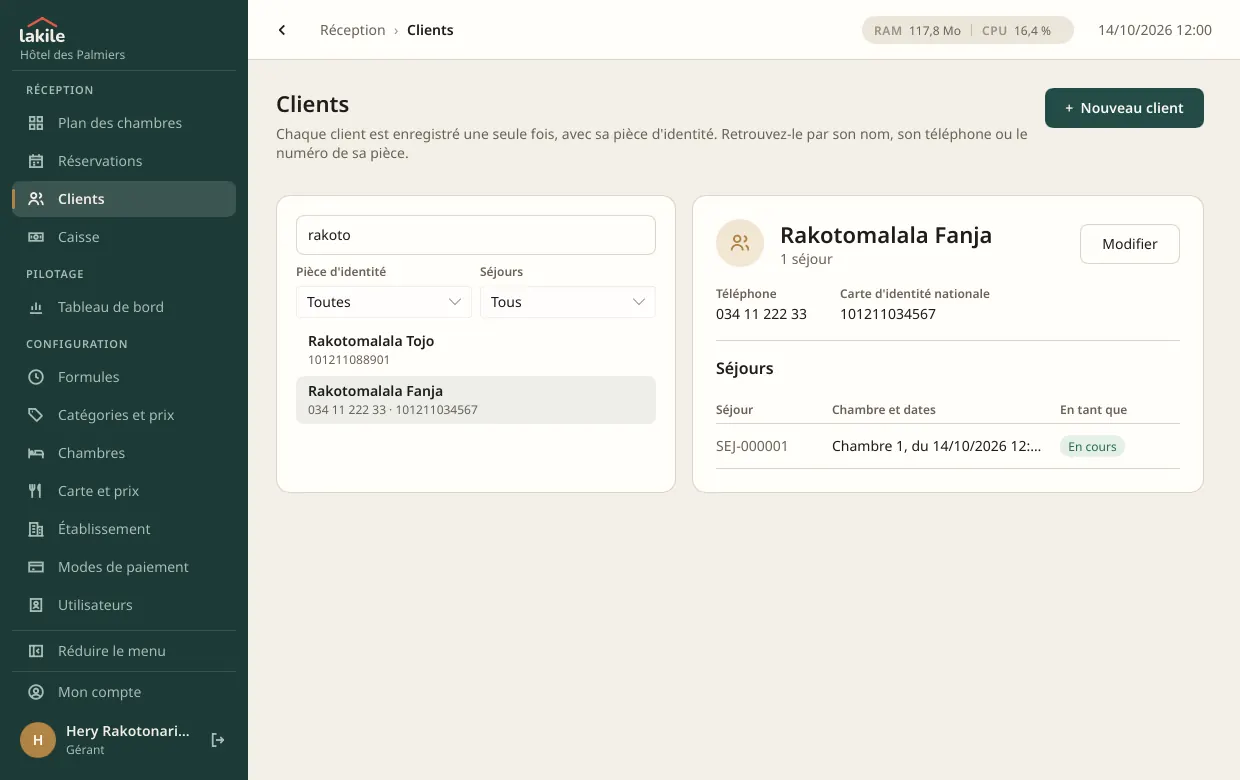
Task: Click the Tableau de bord chart icon
Action: click(x=36, y=307)
